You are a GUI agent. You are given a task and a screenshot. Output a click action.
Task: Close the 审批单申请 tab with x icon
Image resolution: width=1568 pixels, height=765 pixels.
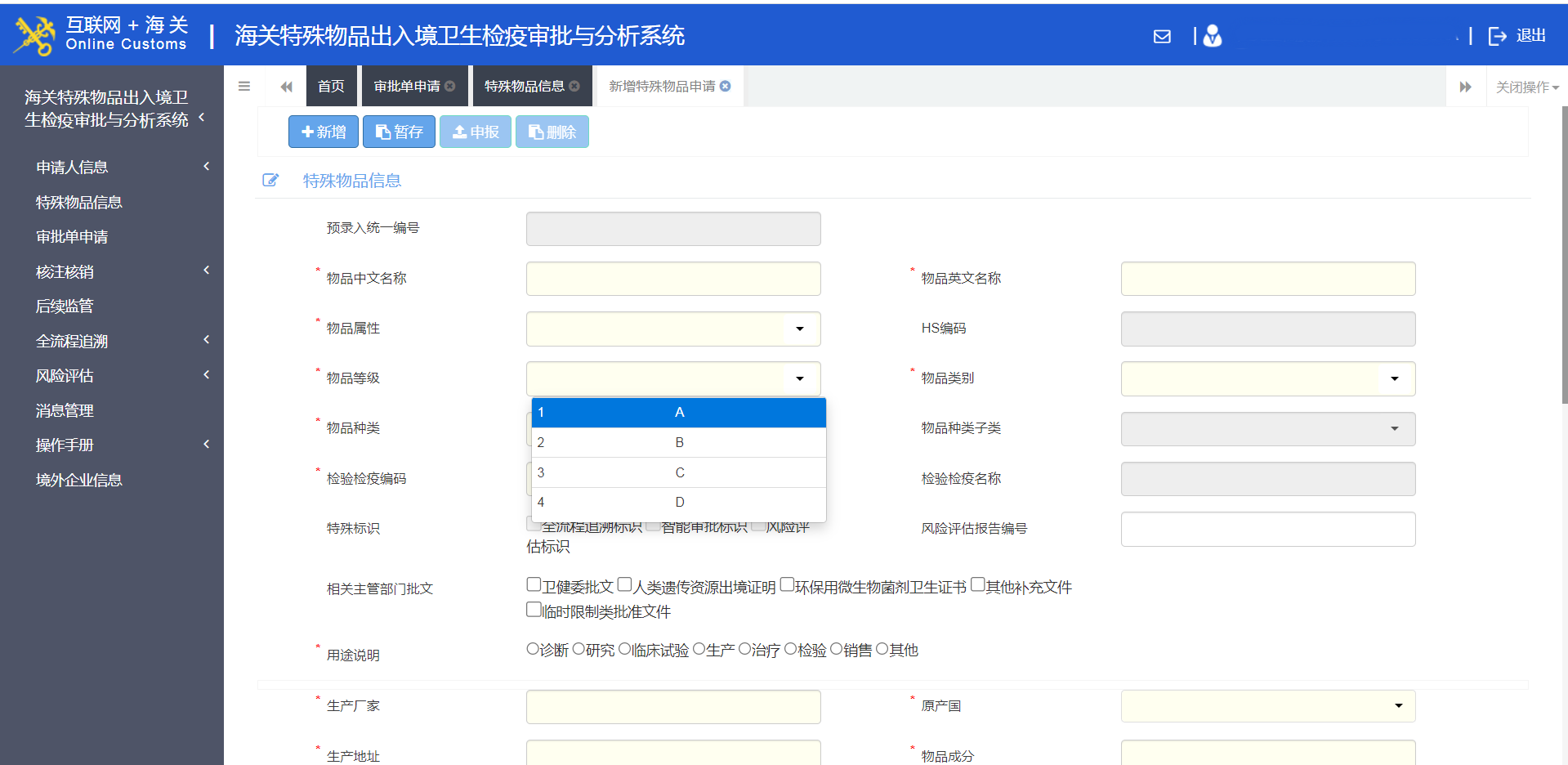[x=450, y=87]
